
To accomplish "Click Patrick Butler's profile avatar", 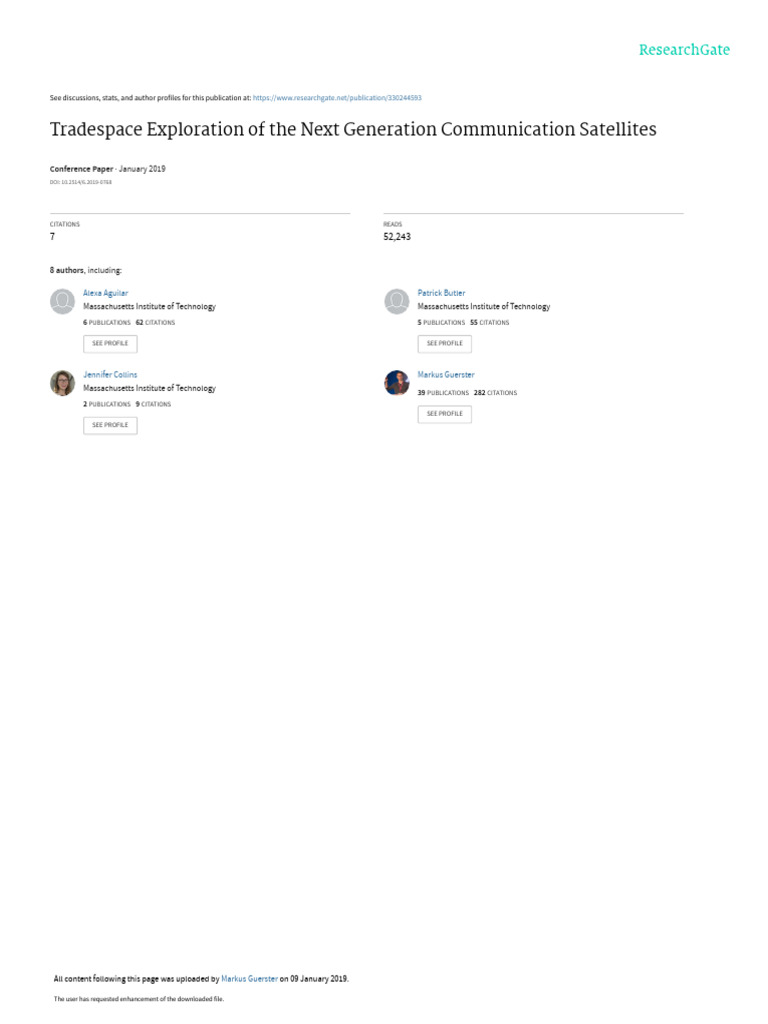I will point(397,301).
